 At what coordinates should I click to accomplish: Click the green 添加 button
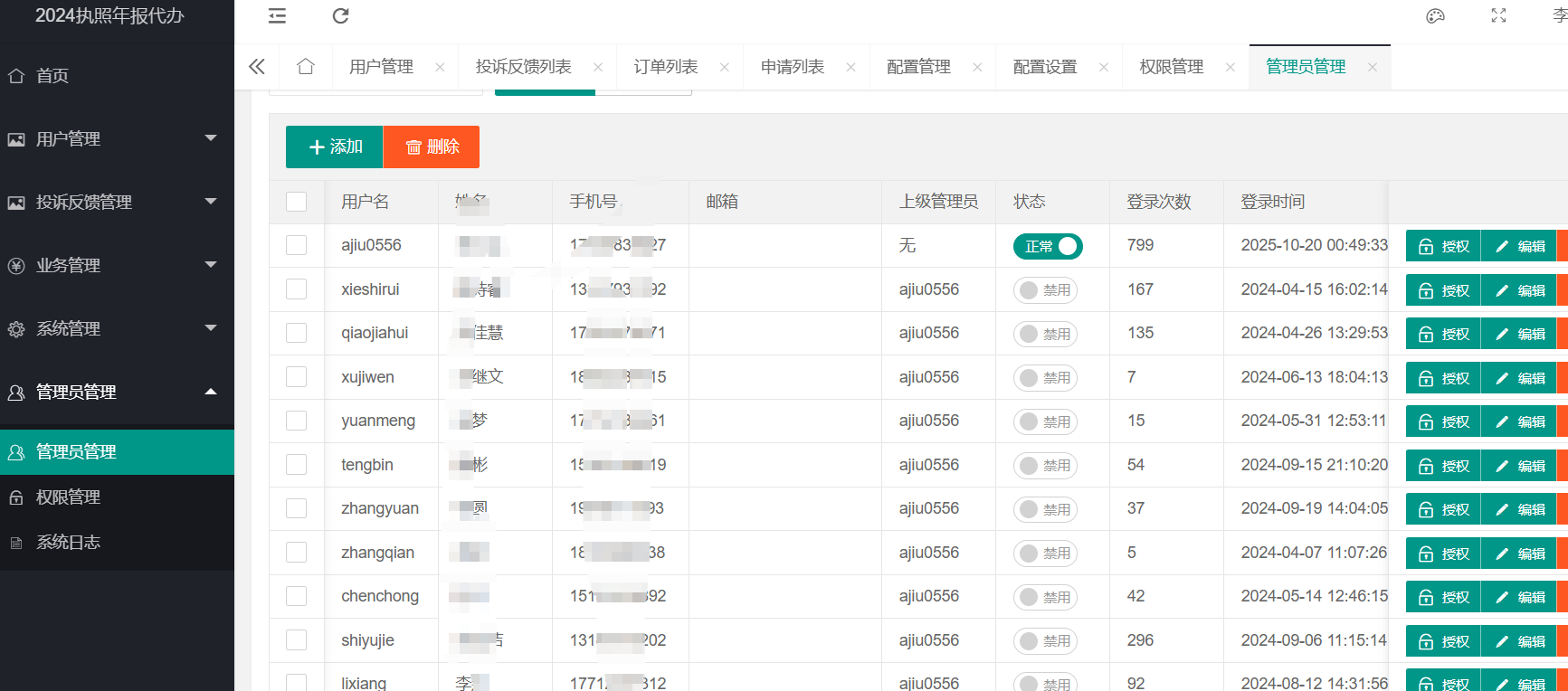335,147
